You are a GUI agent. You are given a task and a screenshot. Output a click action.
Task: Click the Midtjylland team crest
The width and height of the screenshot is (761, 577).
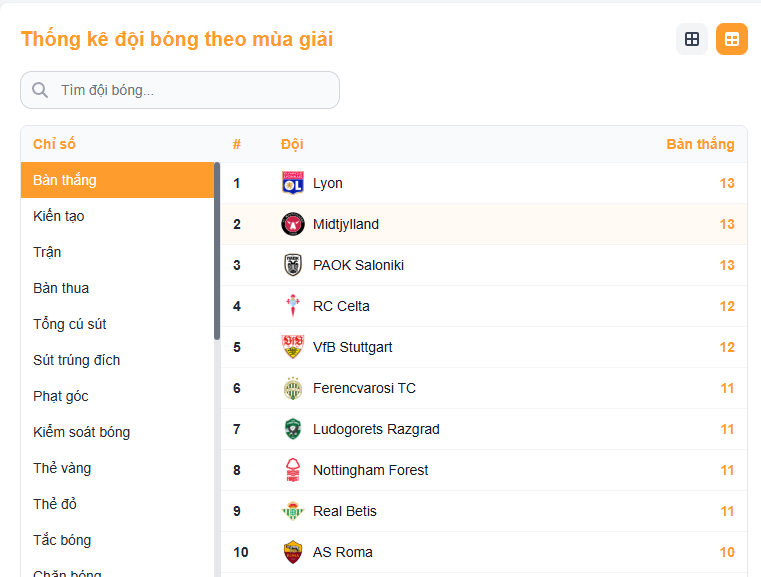pyautogui.click(x=292, y=224)
